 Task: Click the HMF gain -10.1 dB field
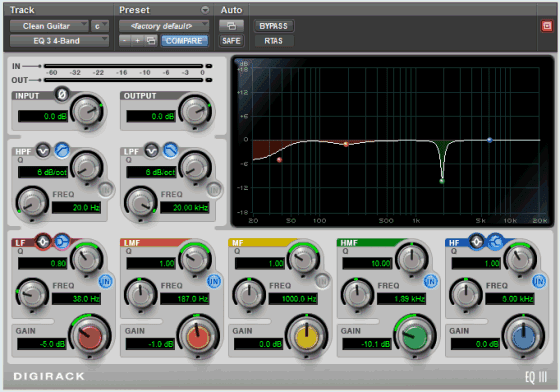pos(367,344)
